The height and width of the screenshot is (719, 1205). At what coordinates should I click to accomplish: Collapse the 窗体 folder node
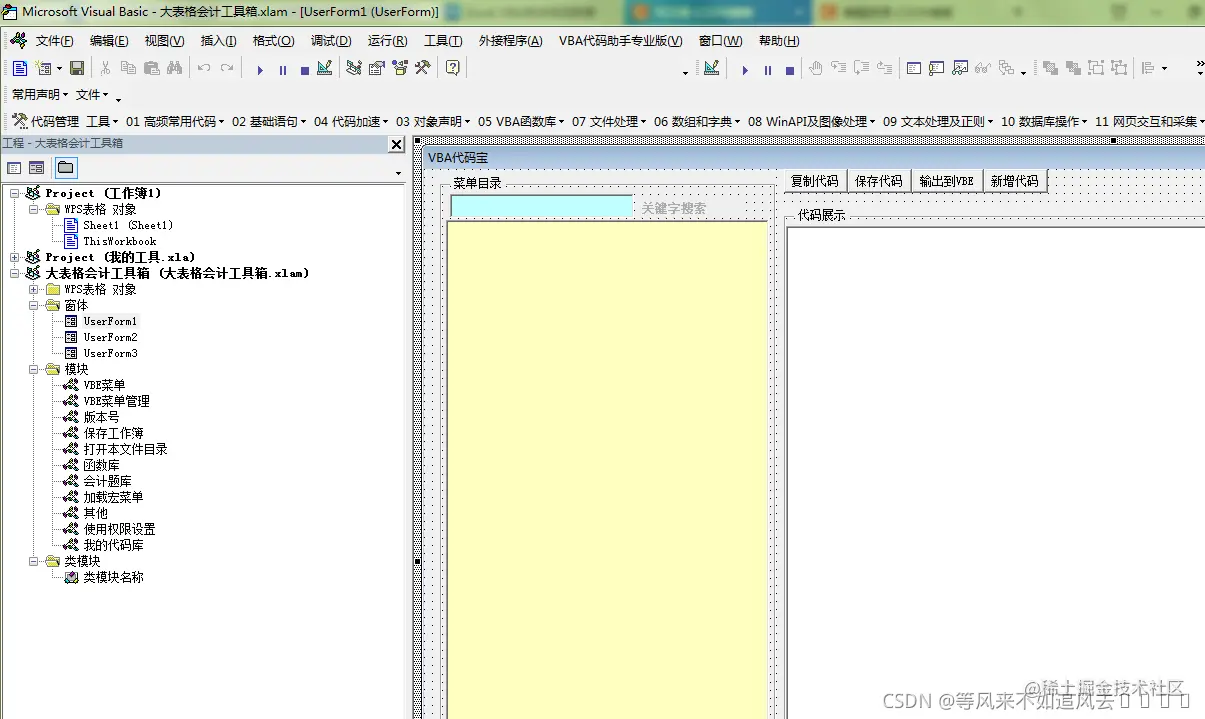(x=34, y=305)
